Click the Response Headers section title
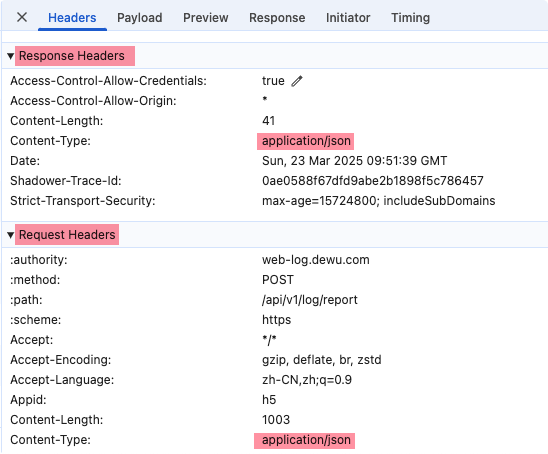This screenshot has width=548, height=454. (72, 56)
